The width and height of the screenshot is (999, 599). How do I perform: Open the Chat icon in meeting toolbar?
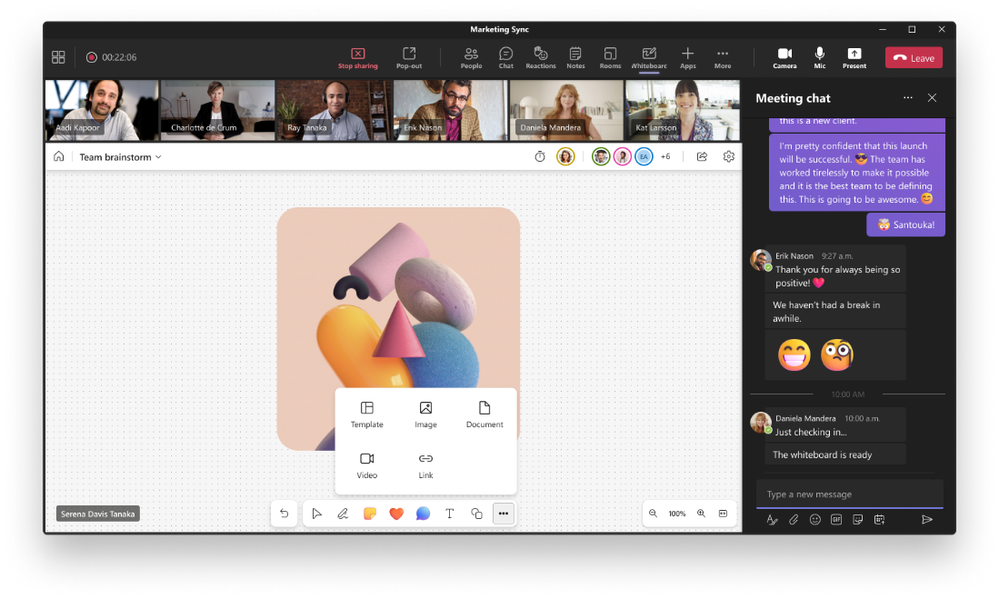coord(506,58)
